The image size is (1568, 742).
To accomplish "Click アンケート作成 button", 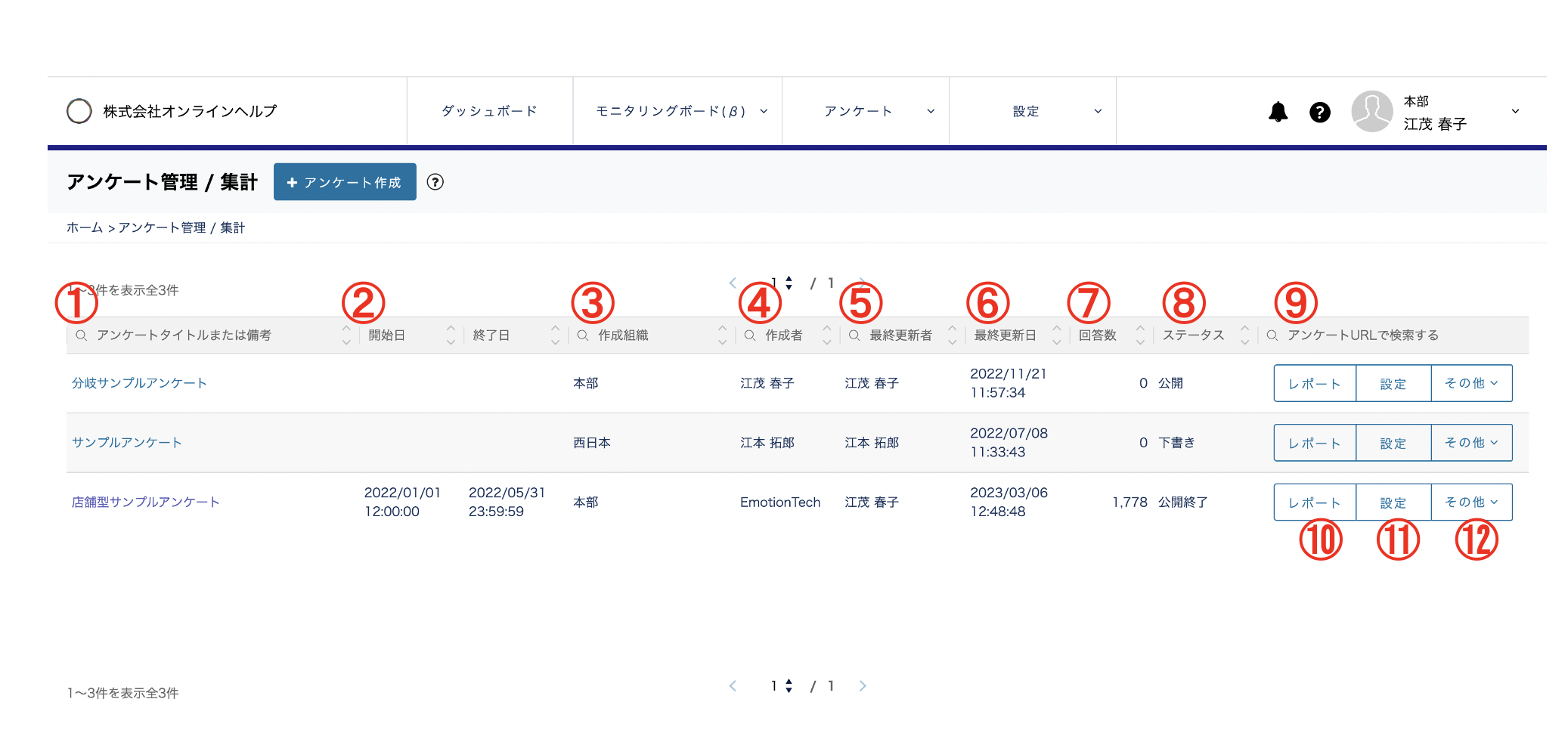I will pos(345,182).
